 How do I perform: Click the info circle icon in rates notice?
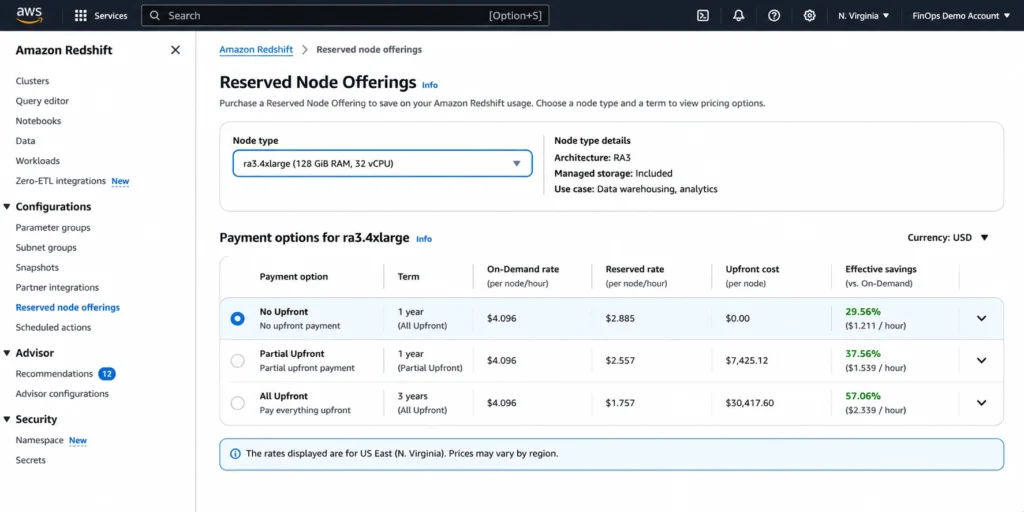(x=235, y=454)
